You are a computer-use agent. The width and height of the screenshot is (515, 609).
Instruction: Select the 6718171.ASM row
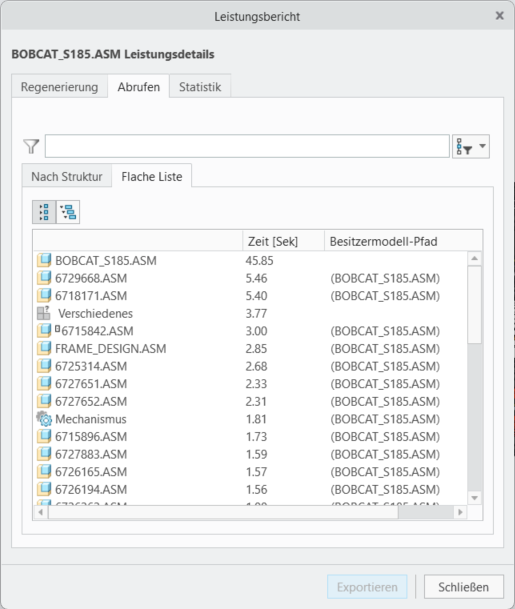251,296
